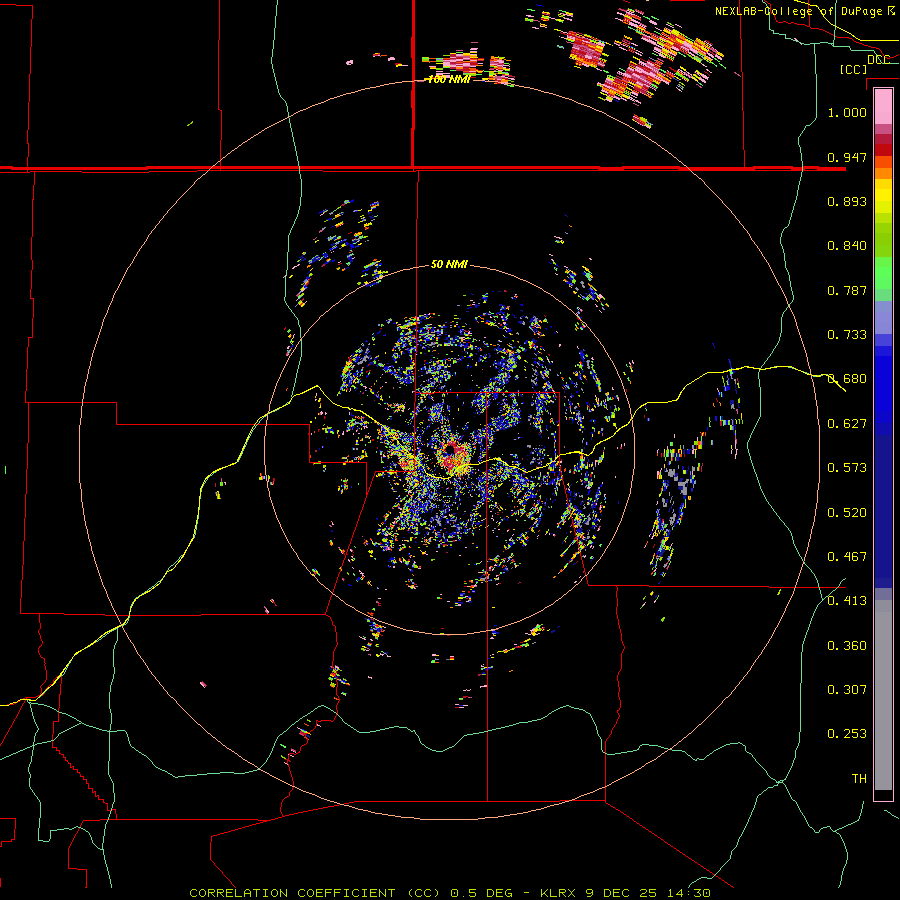Select the 0.627 scale value

coord(847,424)
